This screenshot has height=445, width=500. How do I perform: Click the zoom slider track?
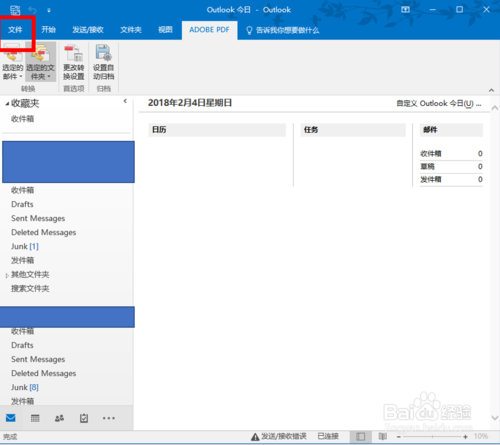coord(432,437)
